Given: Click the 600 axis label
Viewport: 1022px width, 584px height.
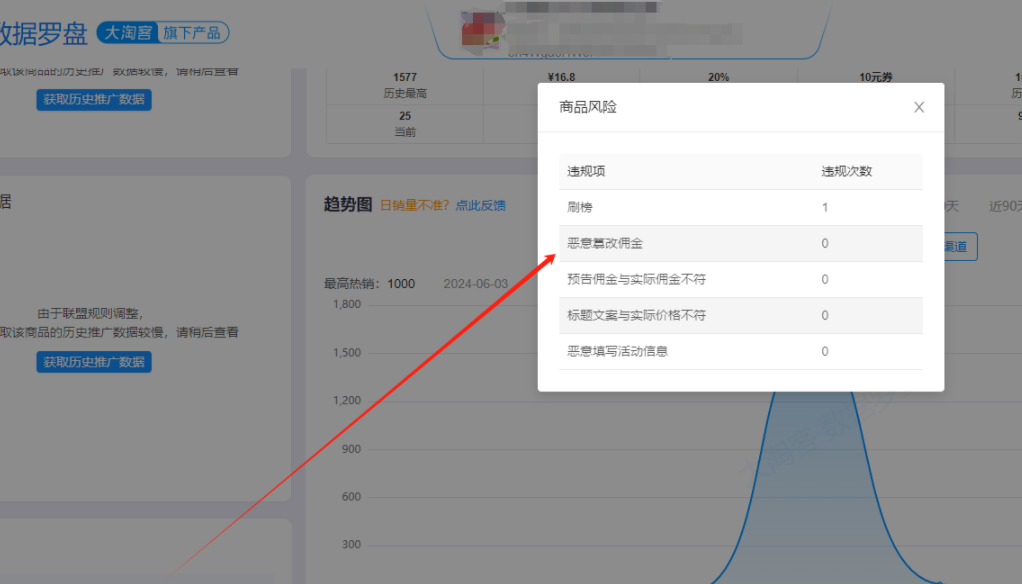Looking at the screenshot, I should [x=351, y=497].
